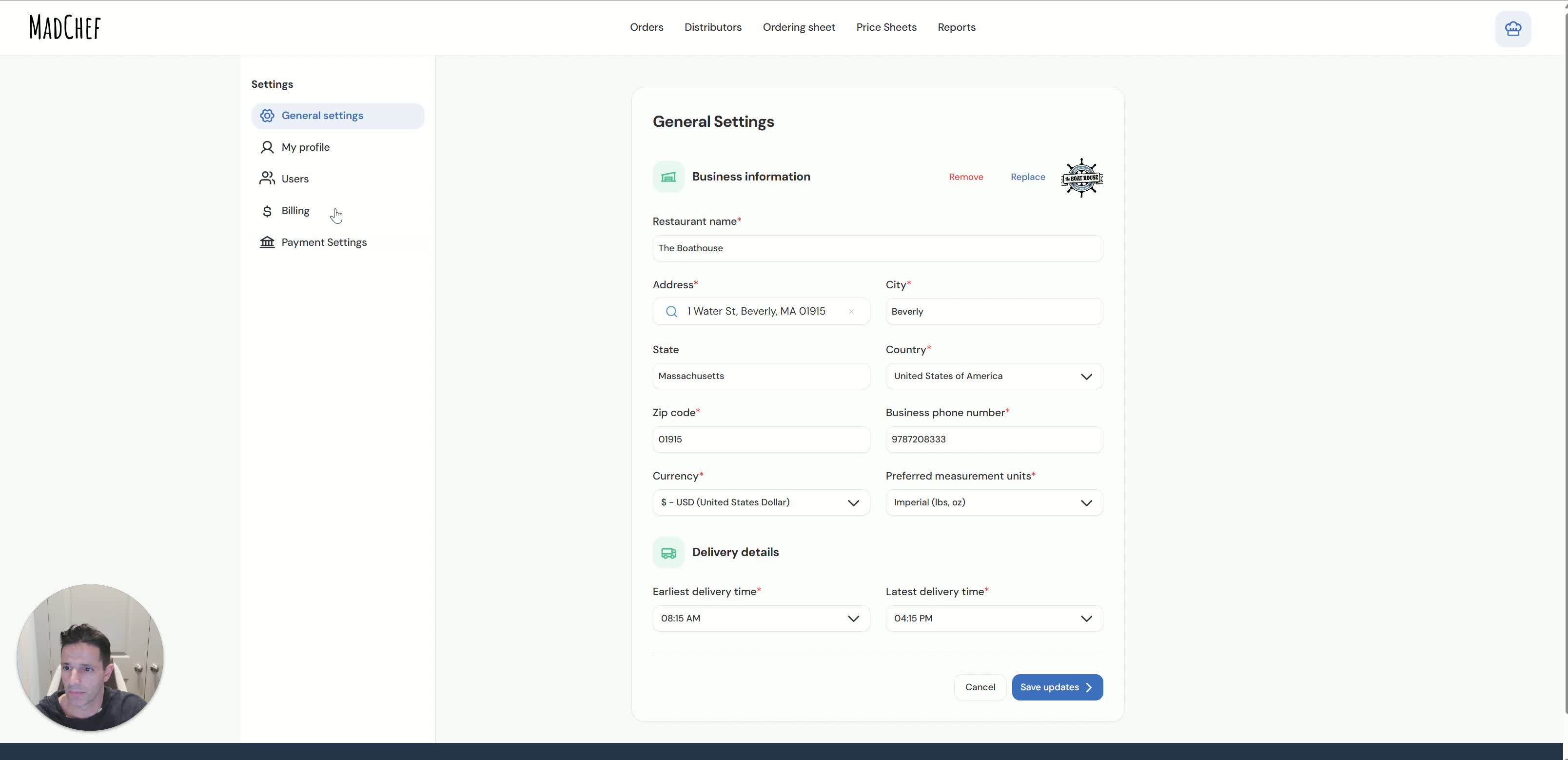Open Distributors in top navigation
Viewport: 1568px width, 760px height.
pos(713,27)
